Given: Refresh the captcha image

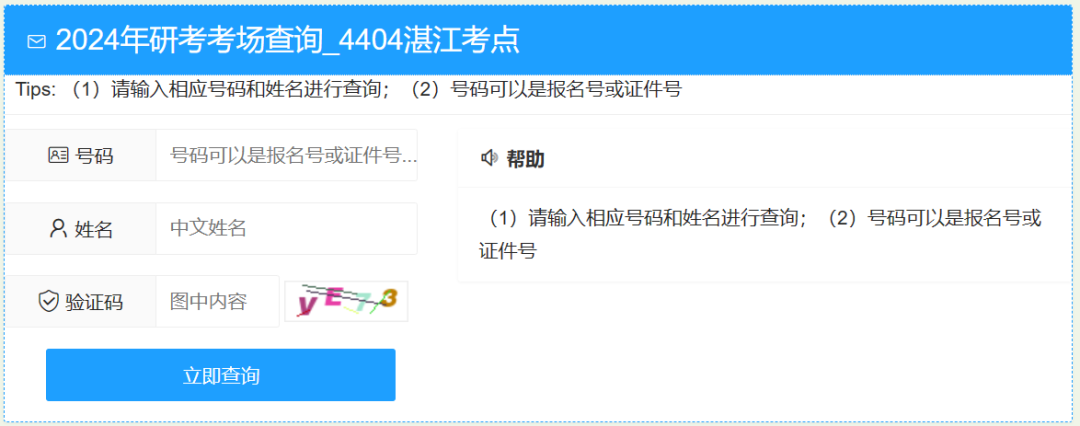Looking at the screenshot, I should [346, 301].
